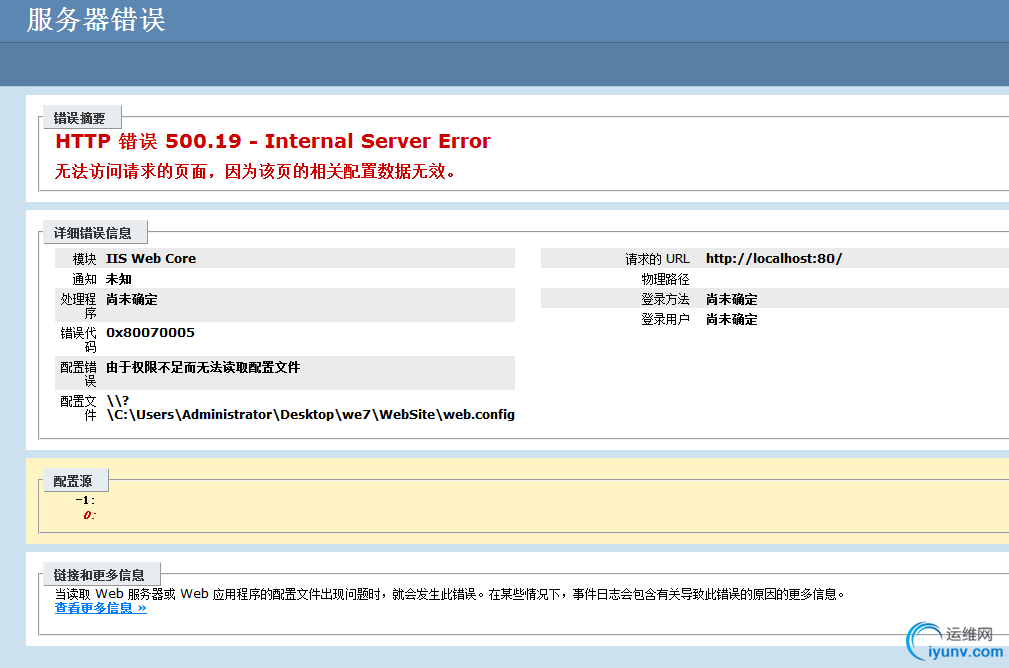Select the error code 0x80070005
This screenshot has height=668, width=1009.
click(x=151, y=333)
